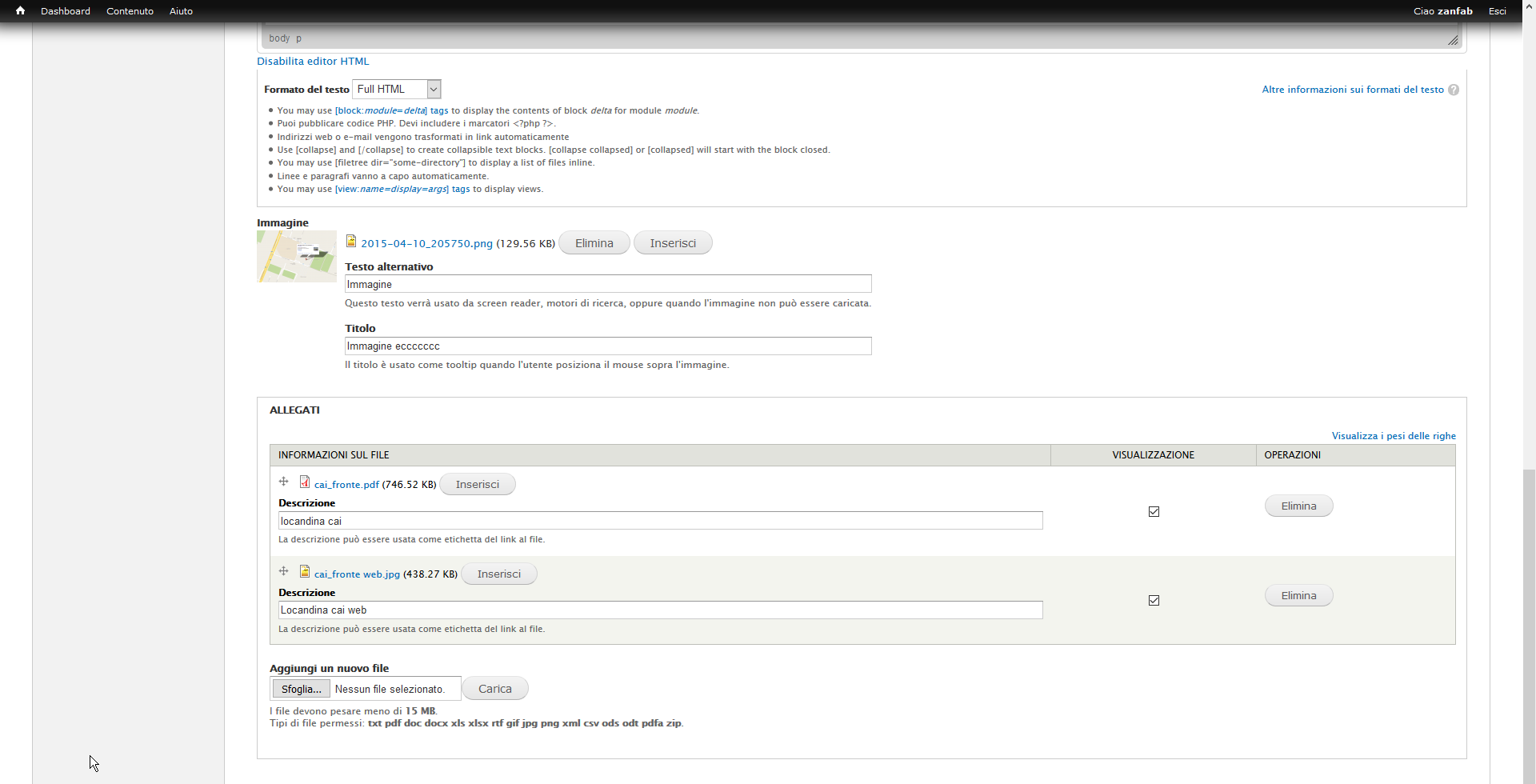Screen dimensions: 1536x784
Task: Click Inserisci for cai_fronte web.jpg
Action: pos(499,574)
